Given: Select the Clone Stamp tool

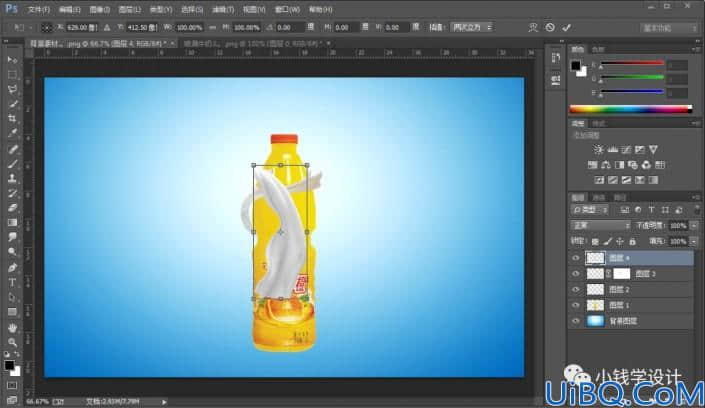Looking at the screenshot, I should coord(12,179).
